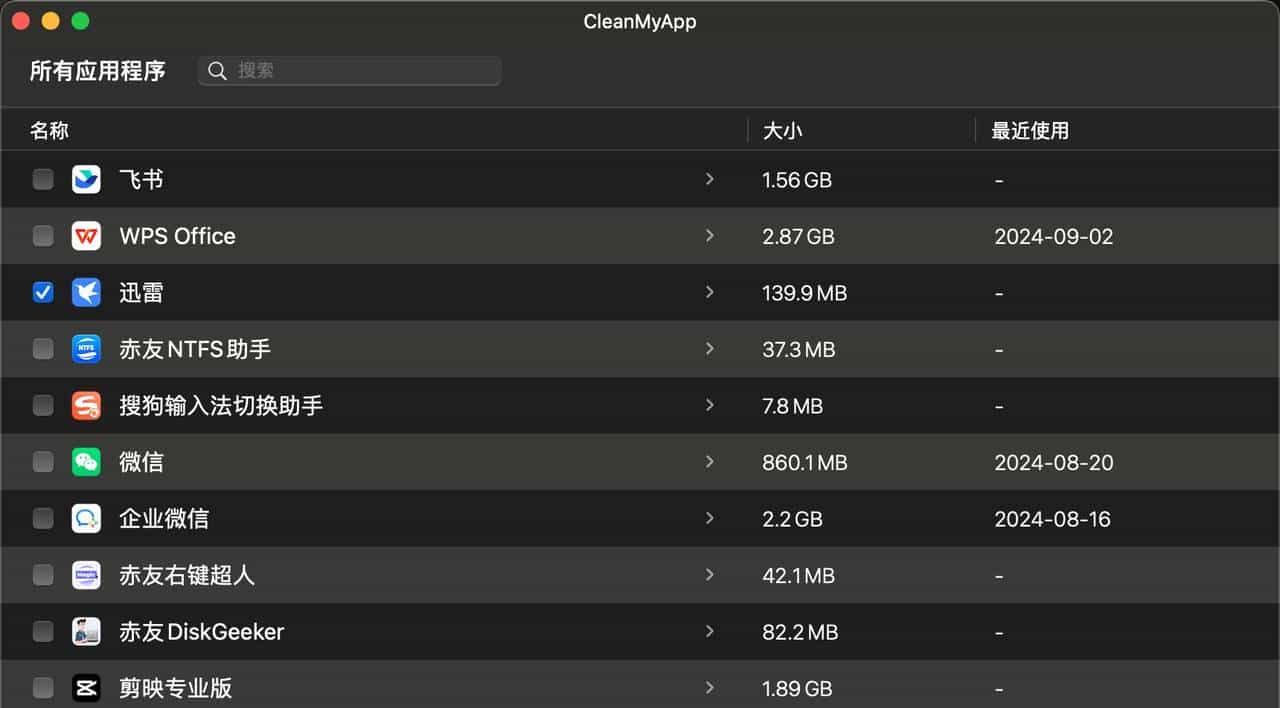Image resolution: width=1280 pixels, height=708 pixels.
Task: Click the 飞书 app icon
Action: (86, 180)
